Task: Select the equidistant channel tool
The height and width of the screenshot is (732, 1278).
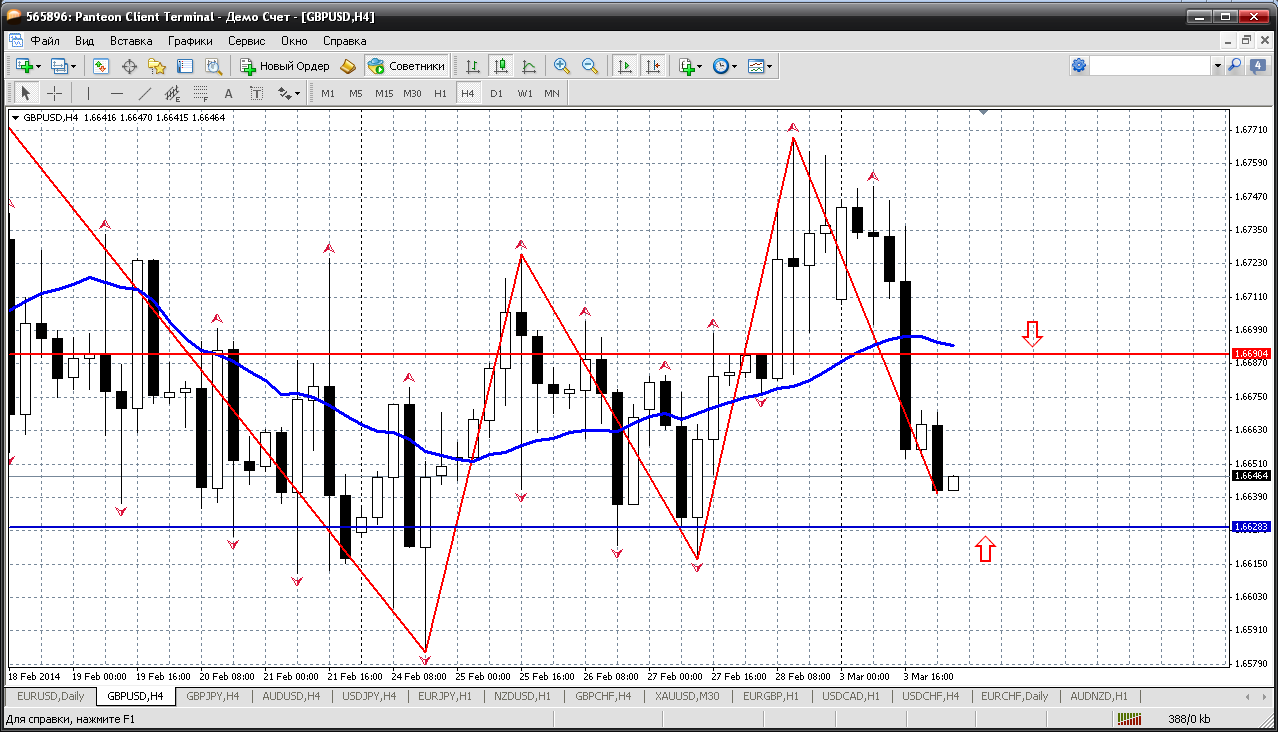Action: tap(172, 93)
